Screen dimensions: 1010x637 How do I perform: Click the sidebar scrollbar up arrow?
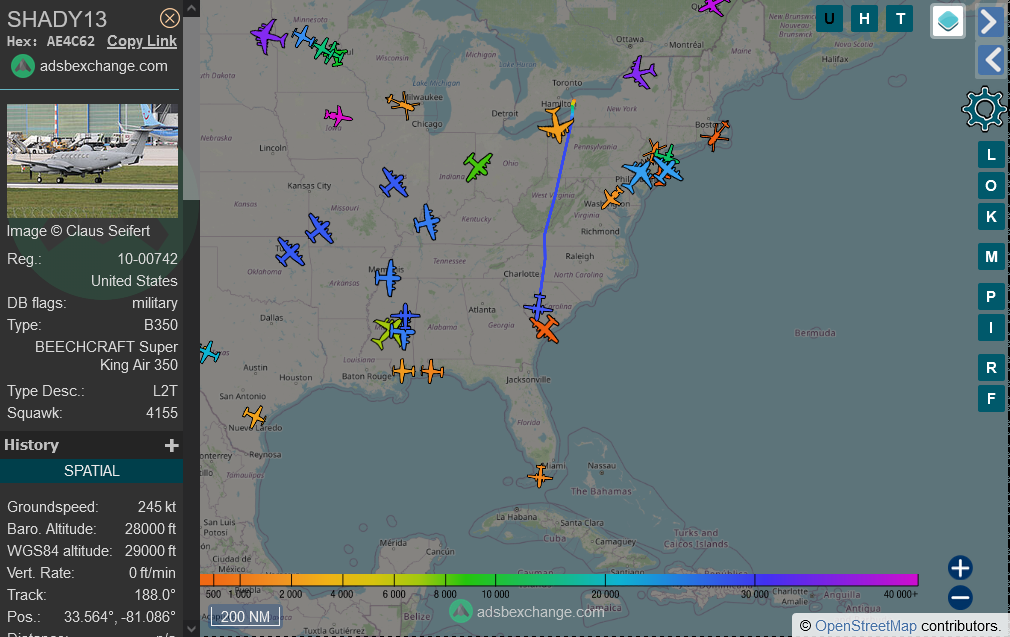[x=191, y=8]
